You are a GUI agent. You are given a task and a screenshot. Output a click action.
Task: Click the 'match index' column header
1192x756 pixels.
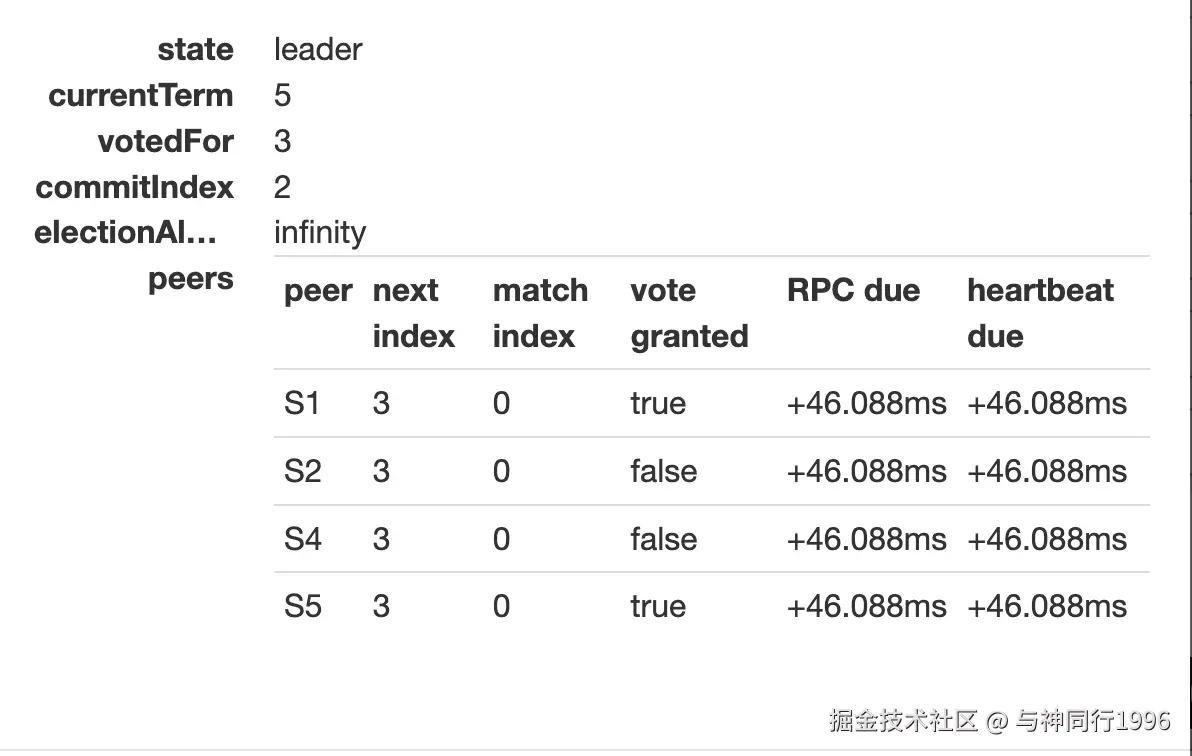(541, 313)
